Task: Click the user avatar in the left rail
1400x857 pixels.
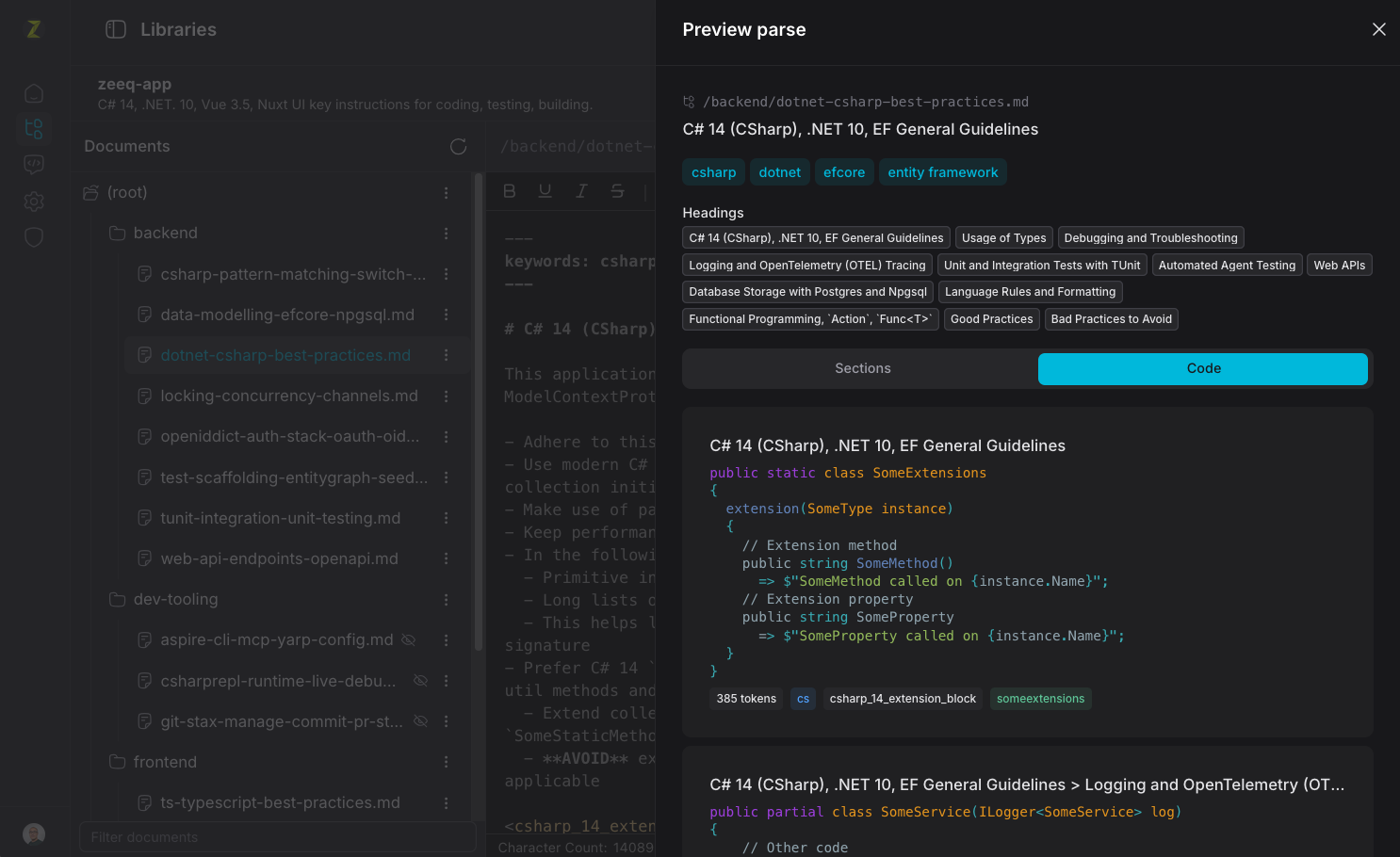Action: pos(34,833)
